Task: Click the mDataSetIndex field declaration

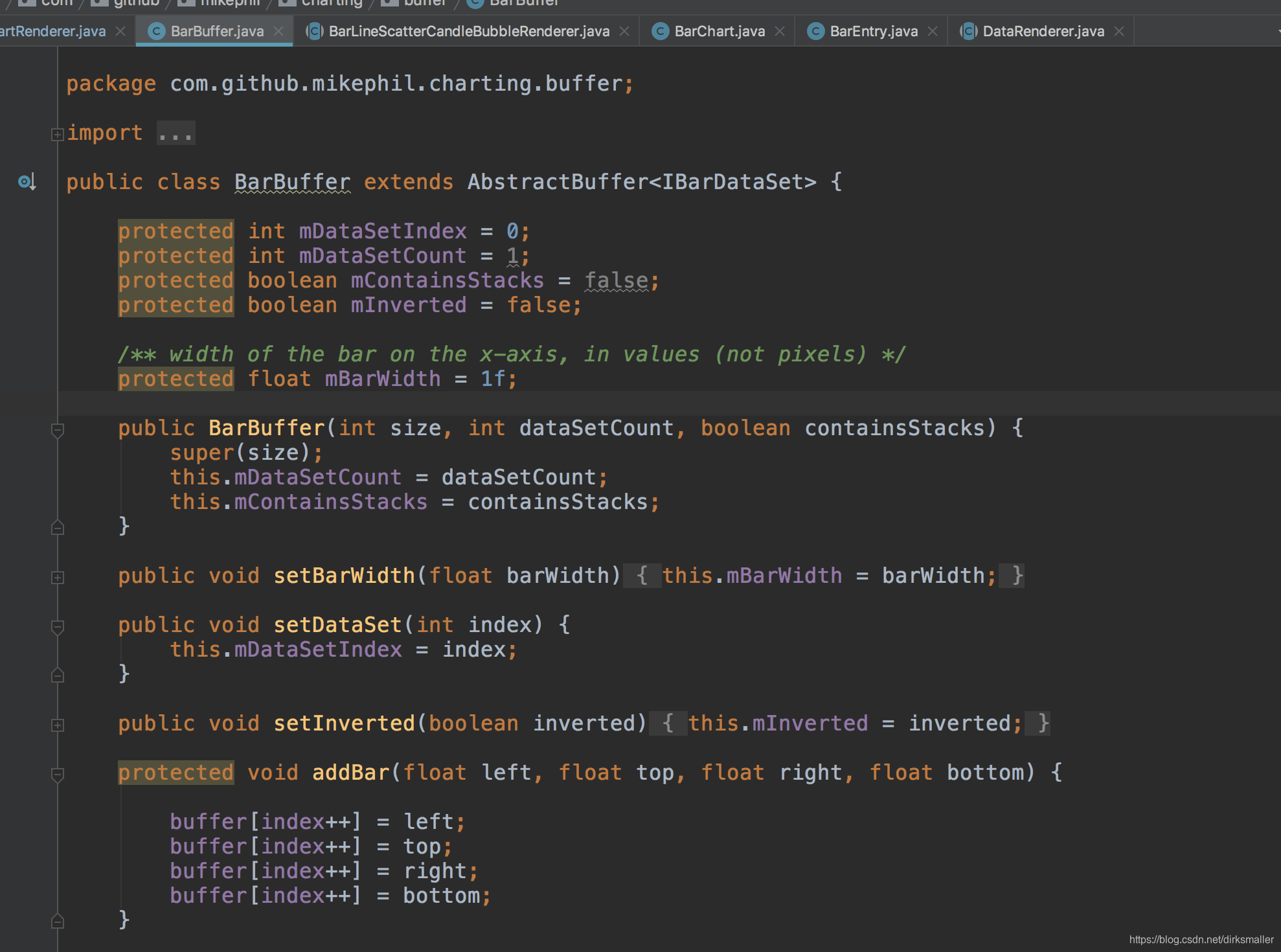Action: pos(383,231)
